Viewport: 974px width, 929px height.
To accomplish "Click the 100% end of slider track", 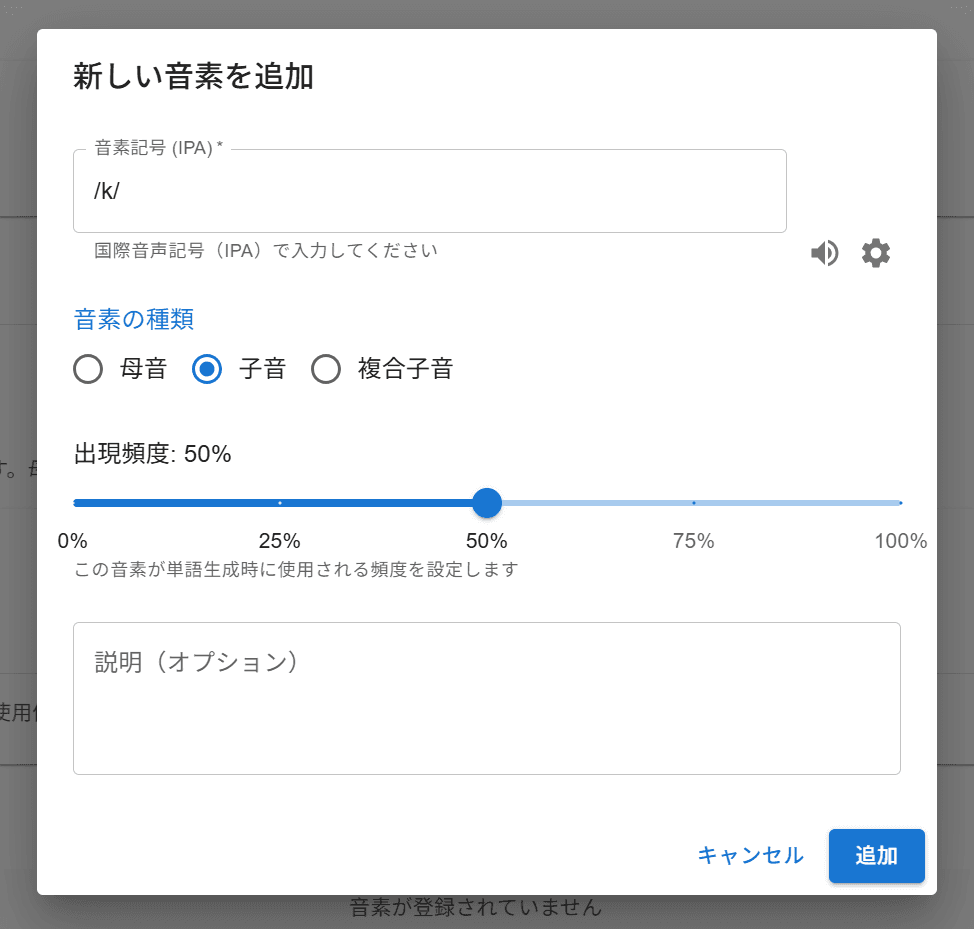I will tap(899, 502).
